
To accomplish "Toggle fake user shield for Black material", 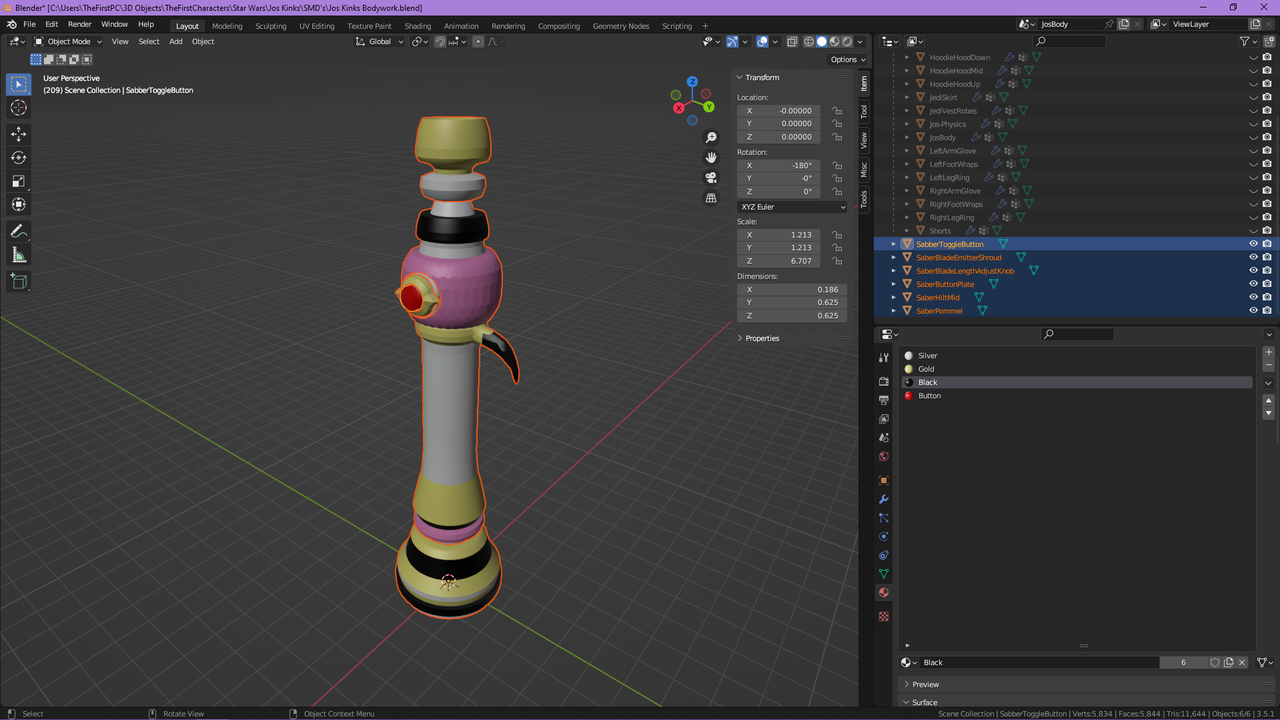I will pos(1215,662).
